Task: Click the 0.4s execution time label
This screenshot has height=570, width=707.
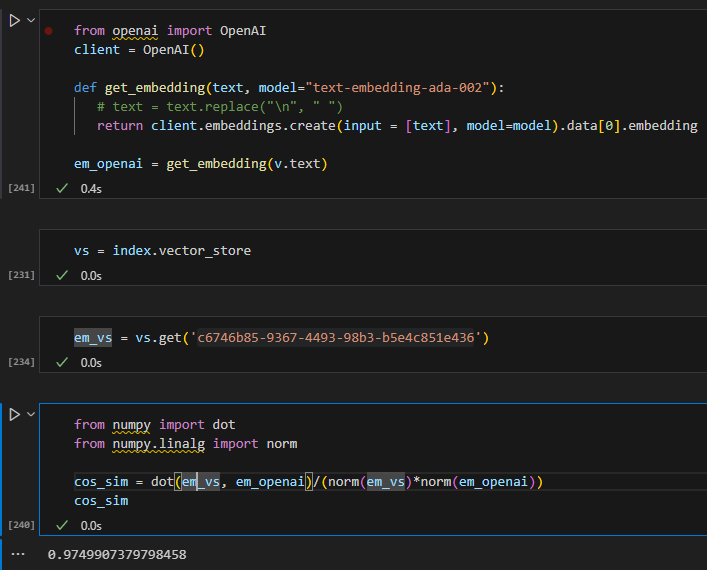Action: [x=92, y=188]
